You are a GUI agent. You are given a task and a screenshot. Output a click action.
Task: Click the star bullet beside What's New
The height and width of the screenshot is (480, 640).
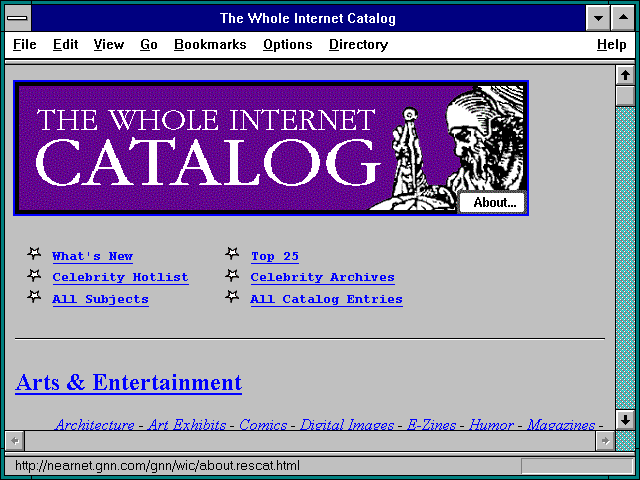click(x=34, y=254)
